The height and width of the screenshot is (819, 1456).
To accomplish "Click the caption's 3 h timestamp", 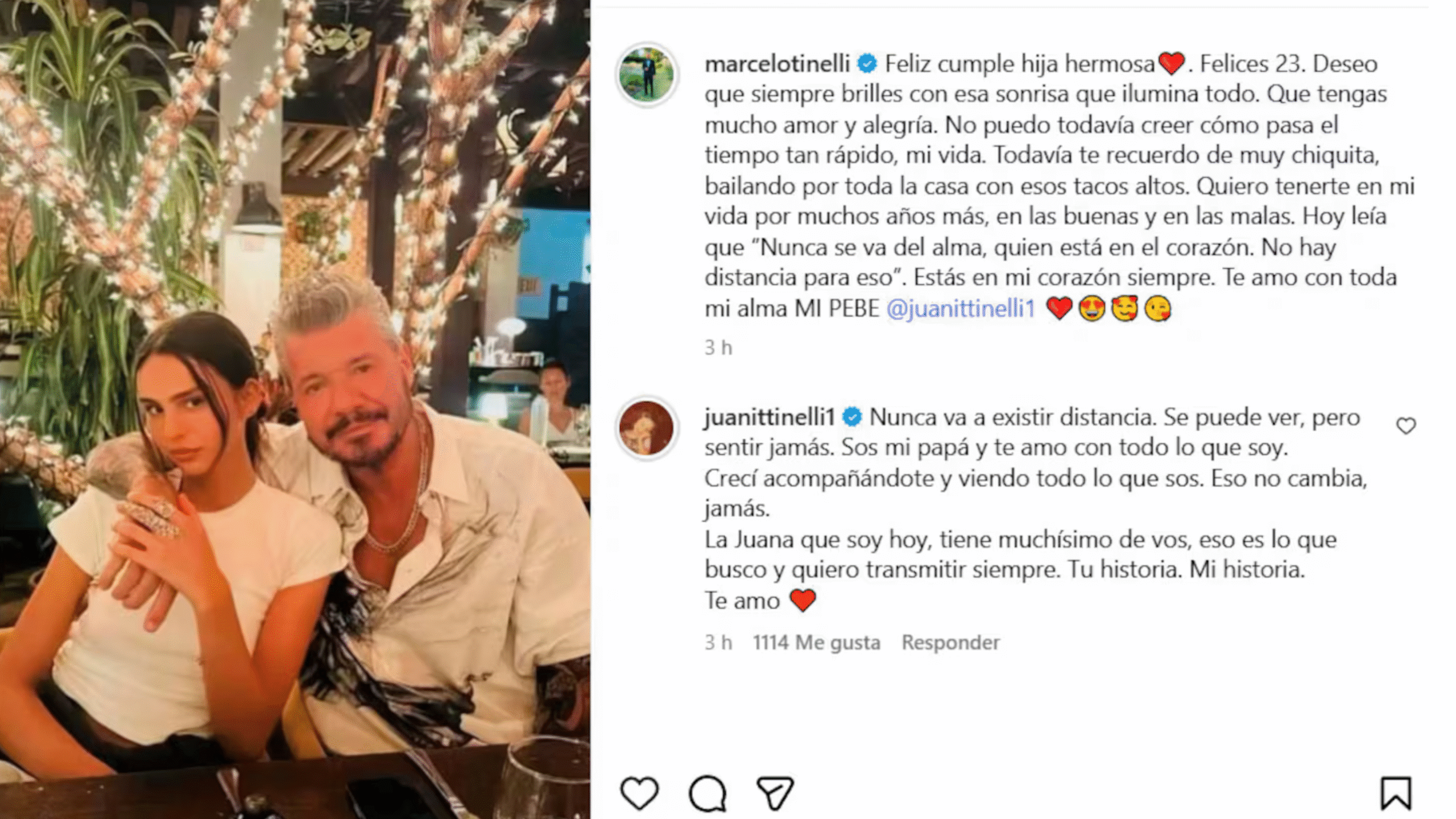I will [x=718, y=348].
